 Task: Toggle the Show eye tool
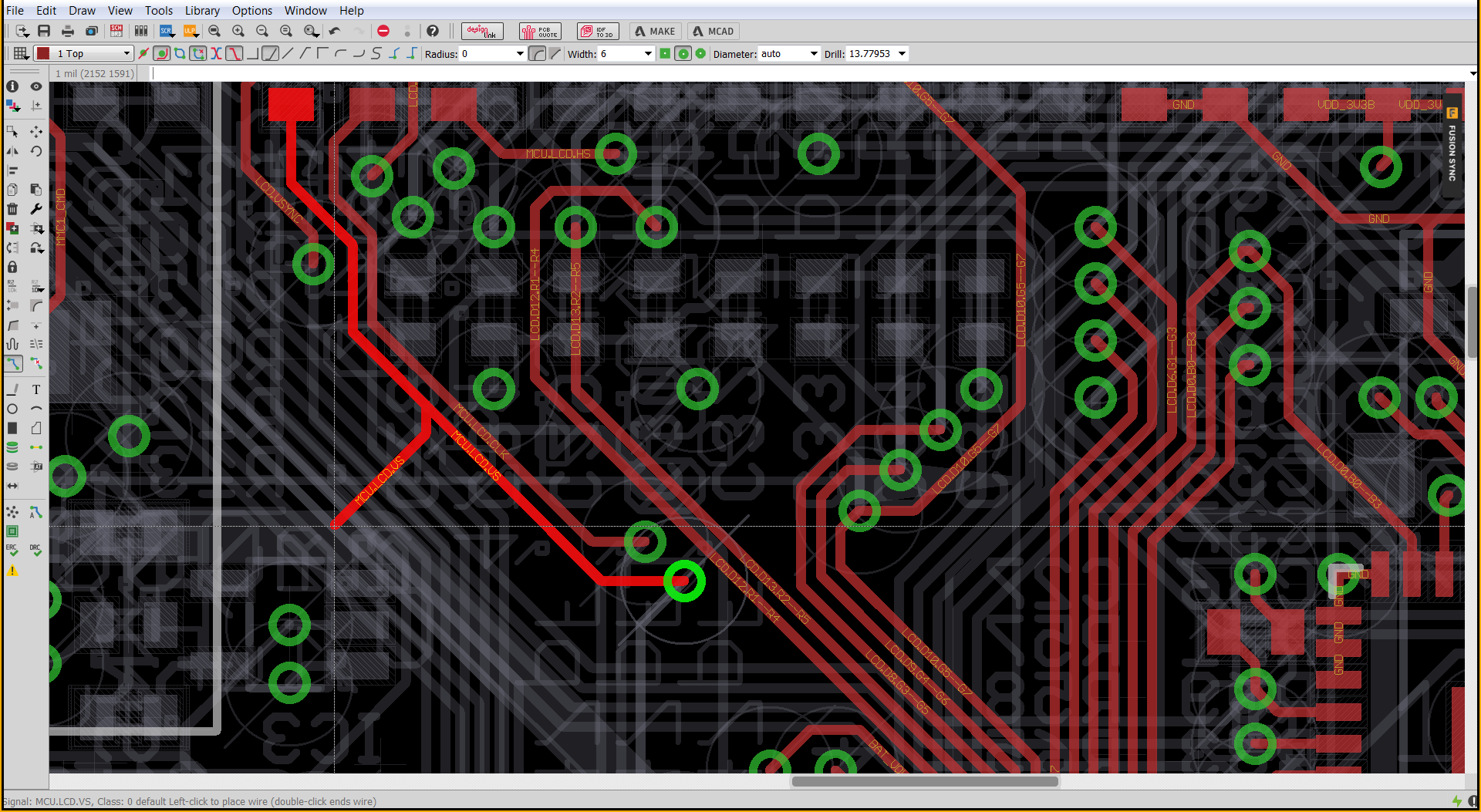pyautogui.click(x=36, y=86)
